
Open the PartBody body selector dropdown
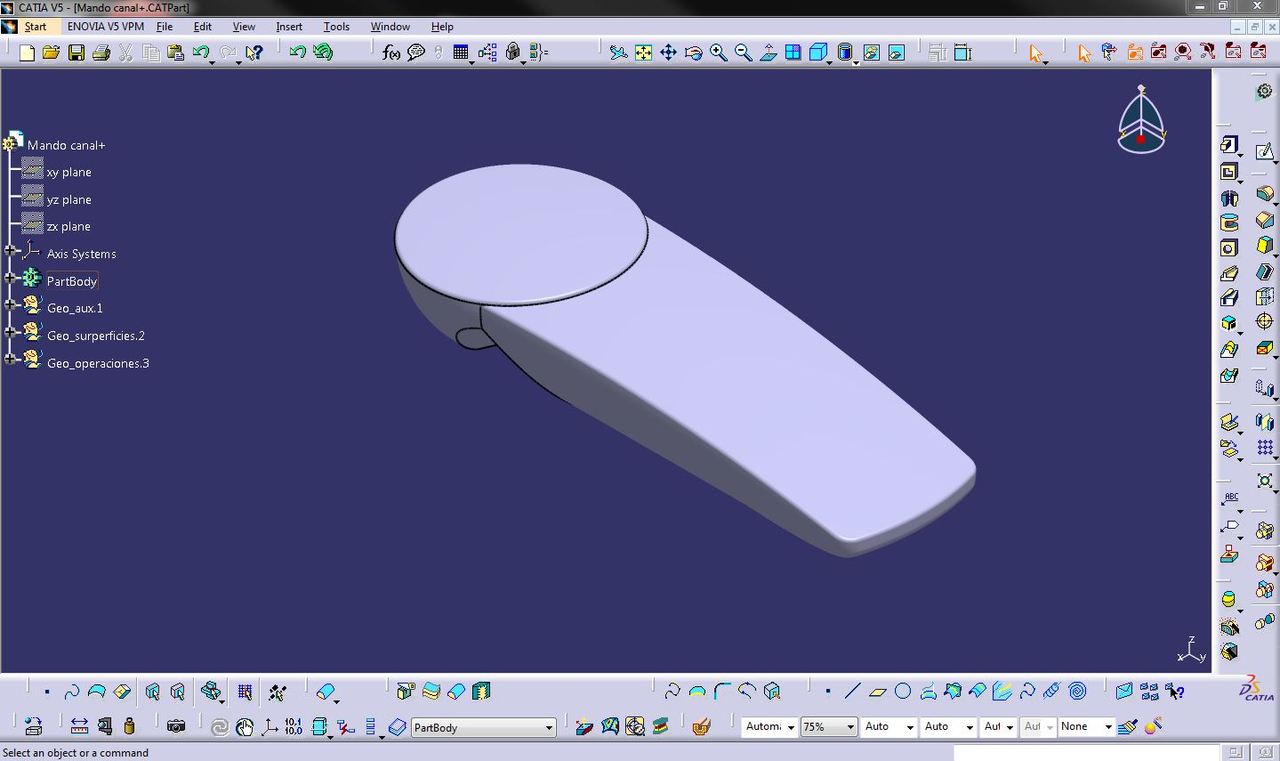point(548,728)
